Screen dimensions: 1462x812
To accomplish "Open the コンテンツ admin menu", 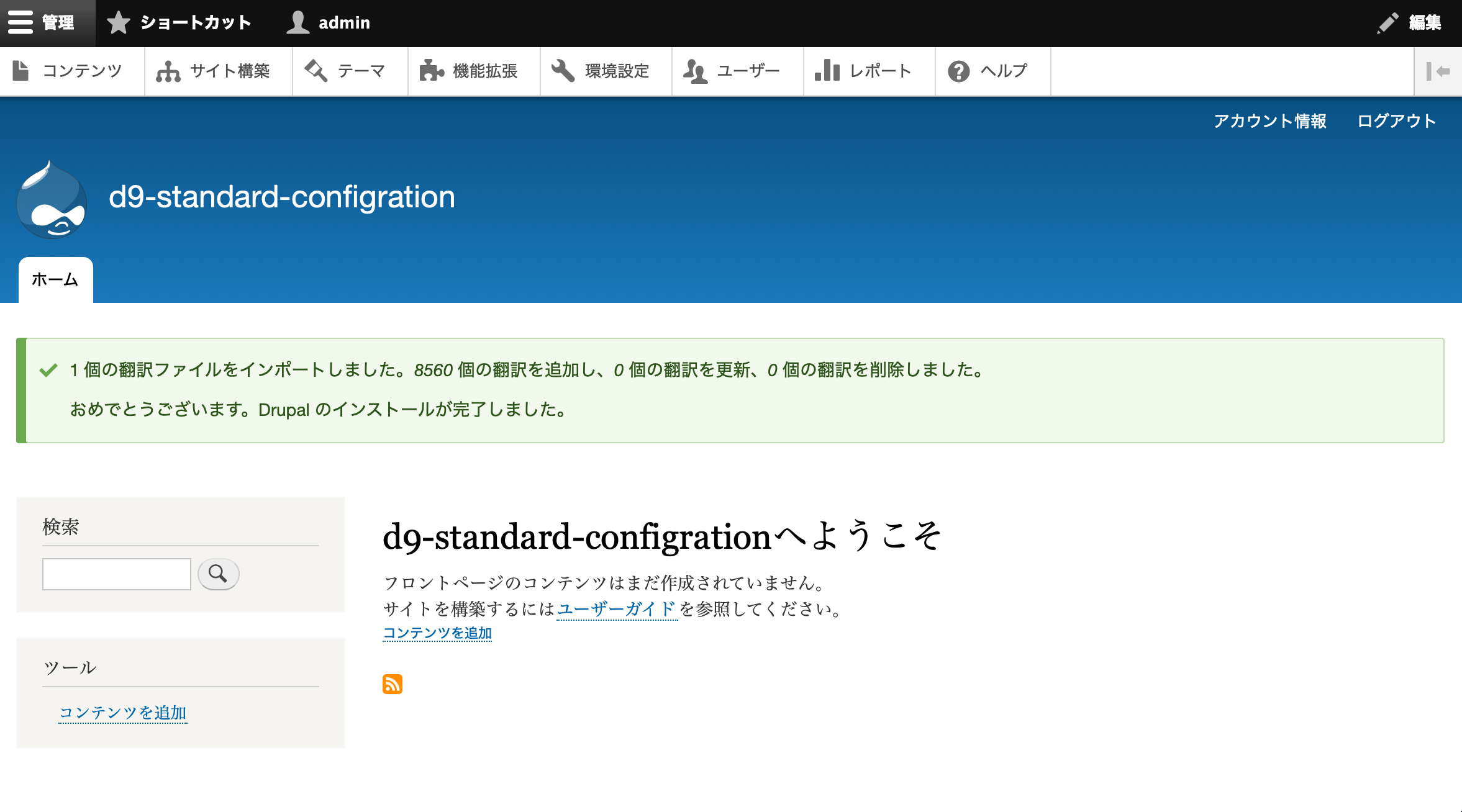I will click(x=71, y=71).
